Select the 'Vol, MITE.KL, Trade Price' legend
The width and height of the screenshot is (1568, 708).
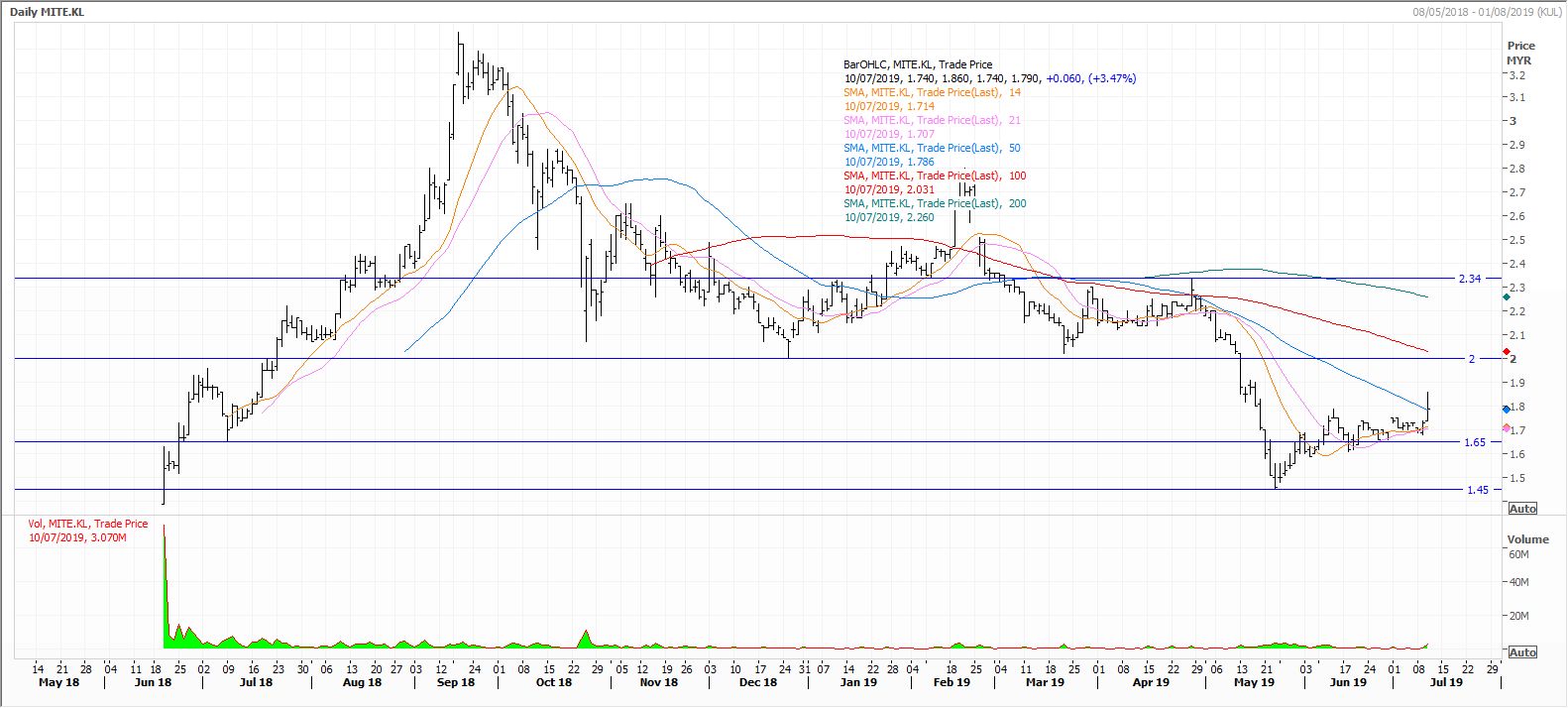tap(88, 524)
